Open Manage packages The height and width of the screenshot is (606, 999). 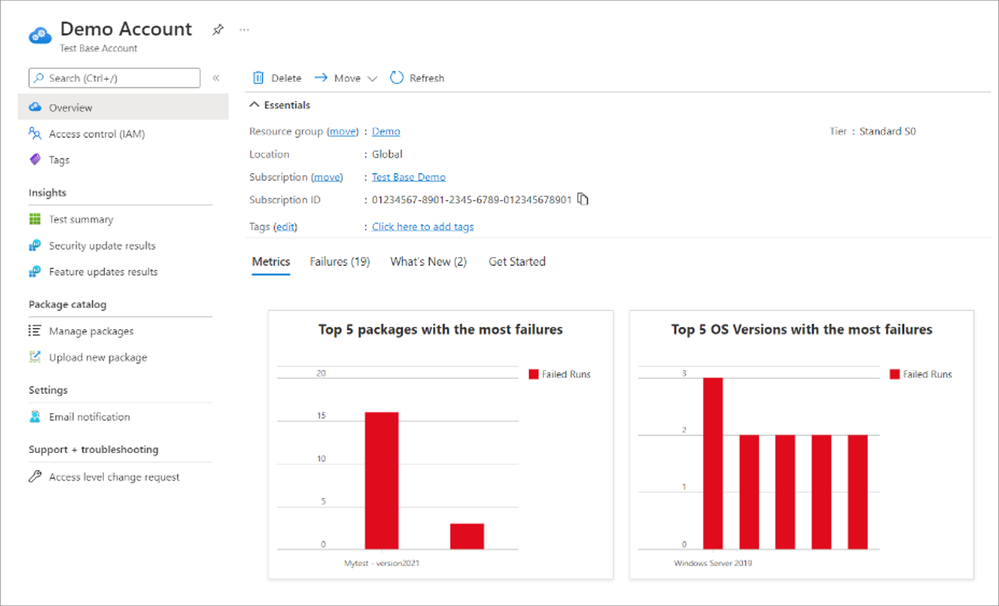[91, 331]
